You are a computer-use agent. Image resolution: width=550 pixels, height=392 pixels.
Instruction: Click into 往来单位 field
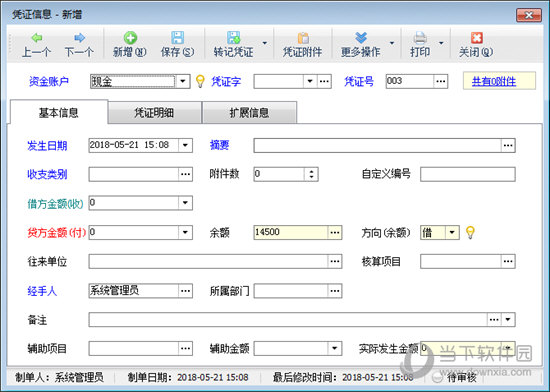[x=208, y=262]
